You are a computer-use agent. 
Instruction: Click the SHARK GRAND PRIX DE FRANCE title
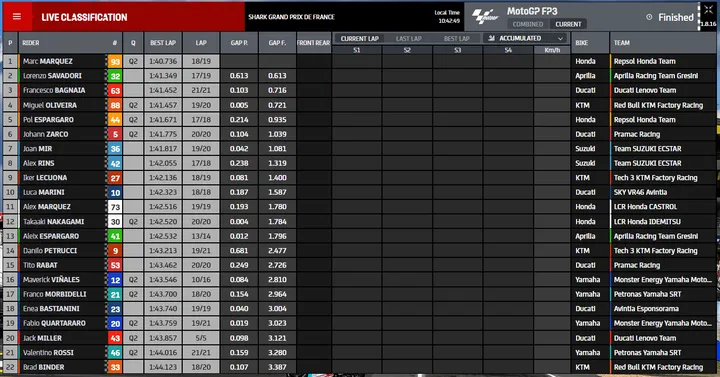(291, 17)
